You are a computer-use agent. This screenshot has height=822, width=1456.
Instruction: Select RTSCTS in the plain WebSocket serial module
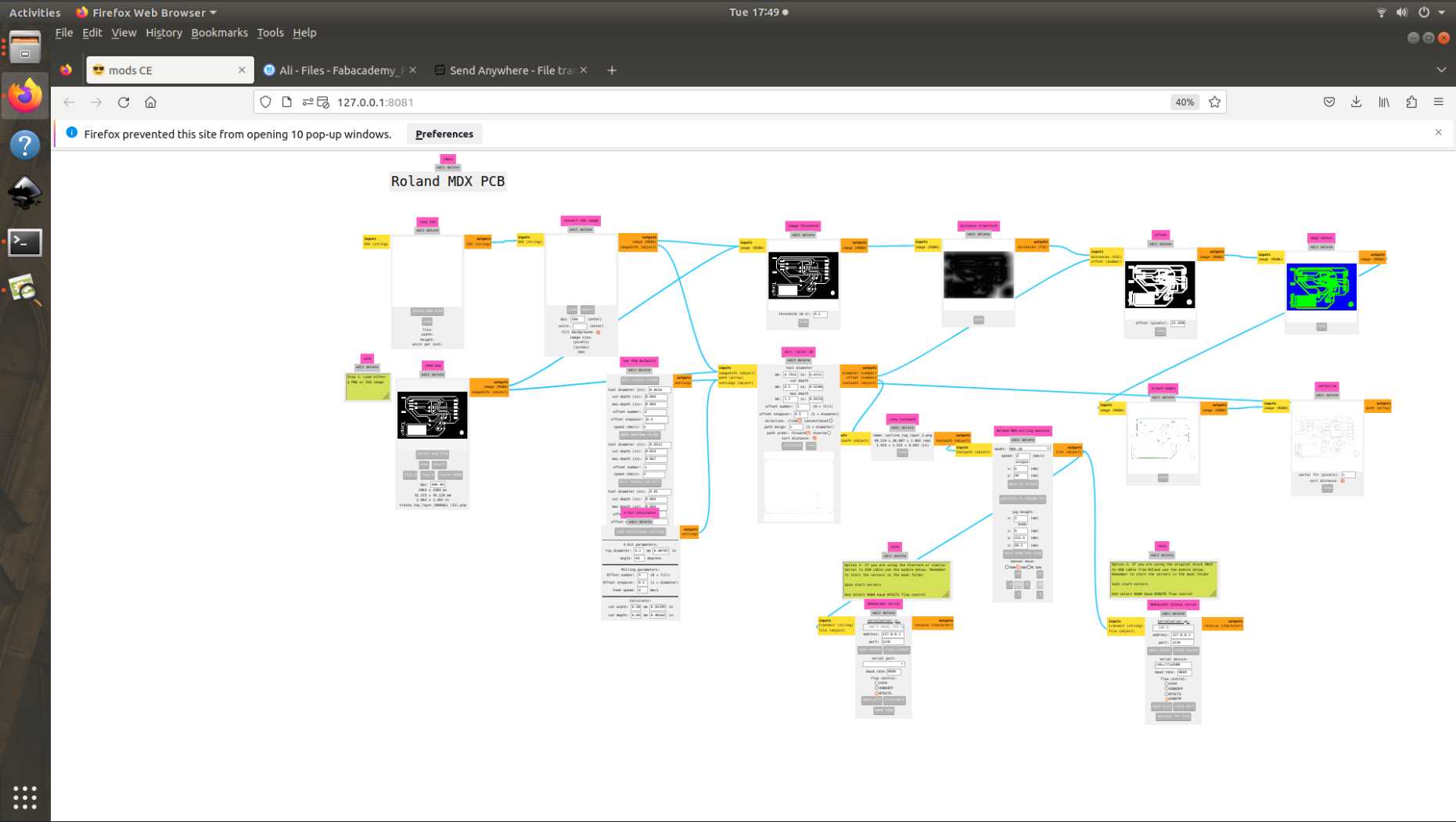coord(877,693)
